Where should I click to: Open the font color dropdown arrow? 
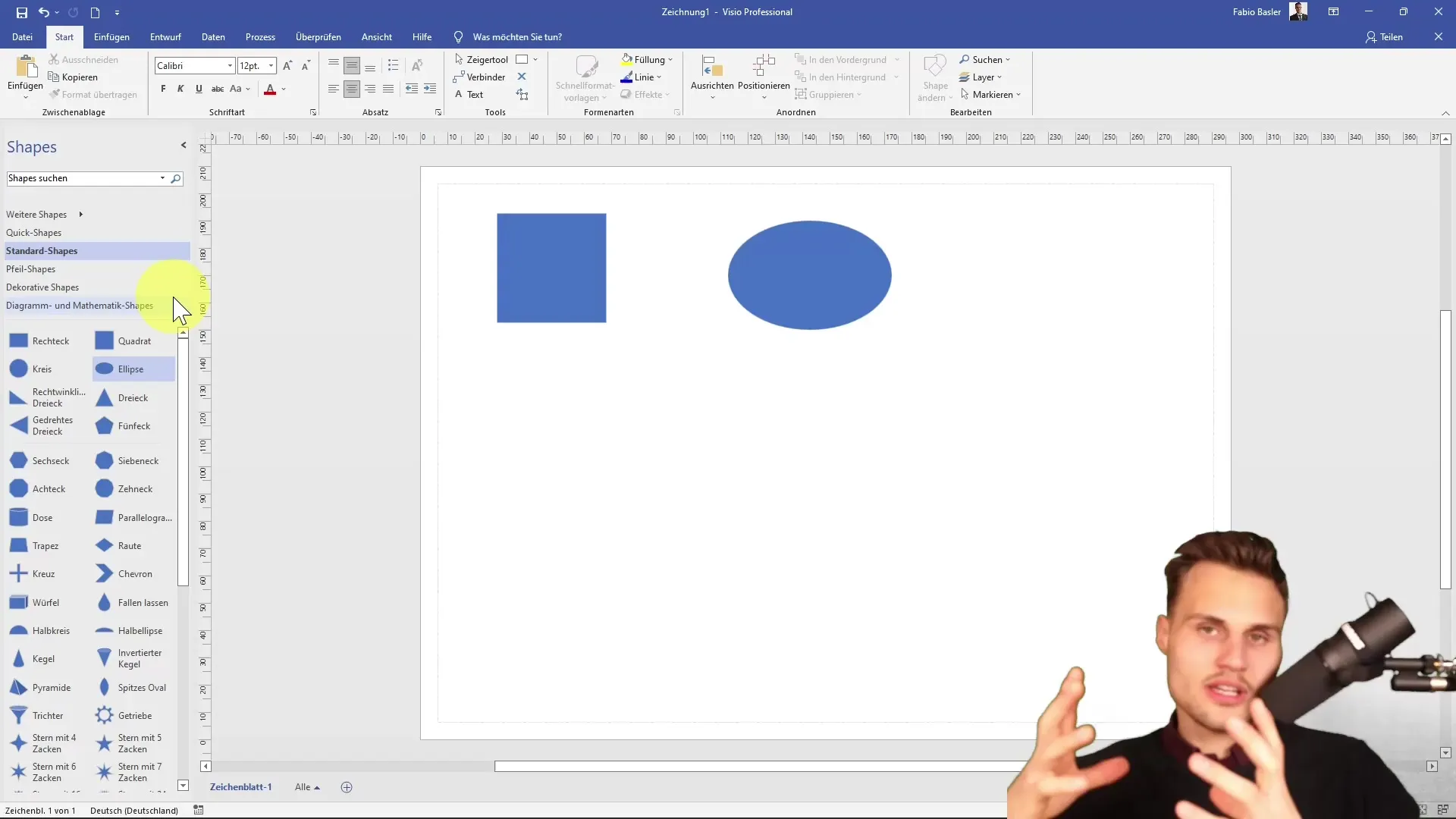click(x=284, y=89)
